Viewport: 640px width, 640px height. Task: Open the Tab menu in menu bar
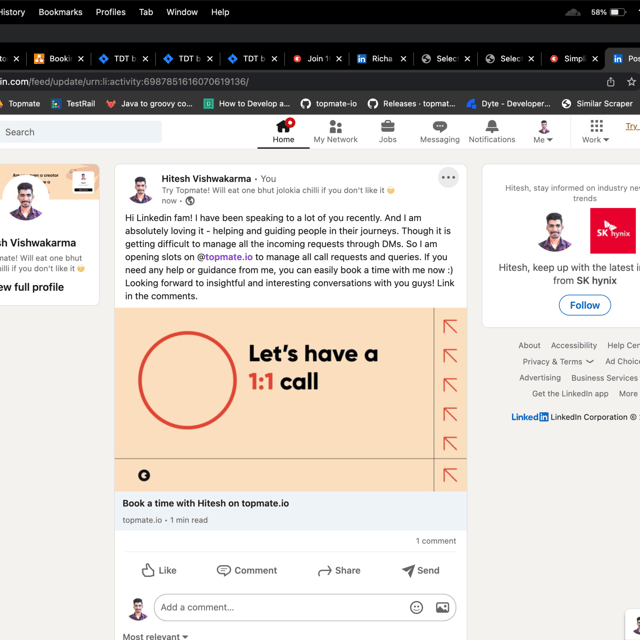pyautogui.click(x=146, y=12)
